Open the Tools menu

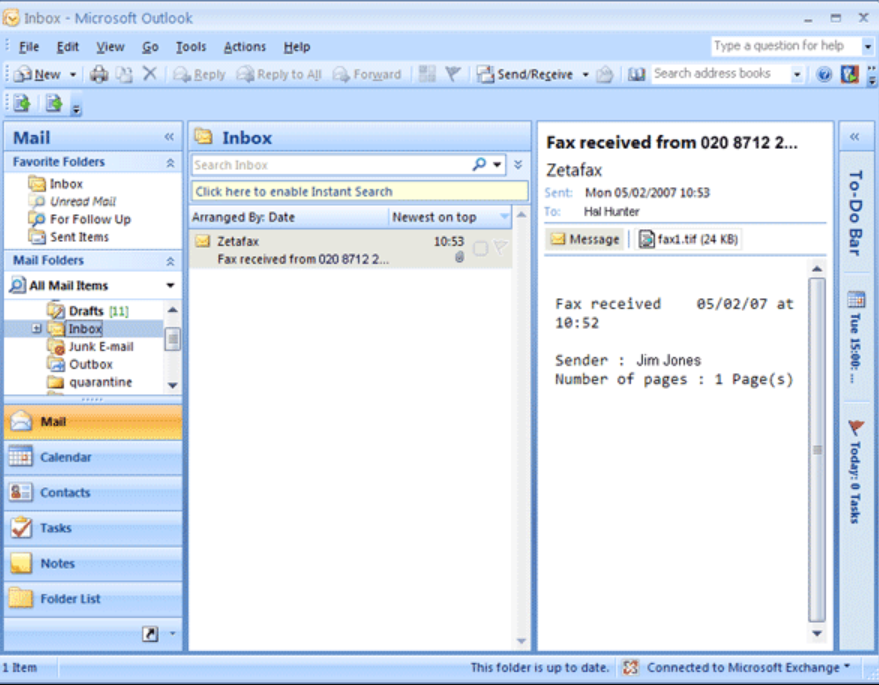(191, 47)
